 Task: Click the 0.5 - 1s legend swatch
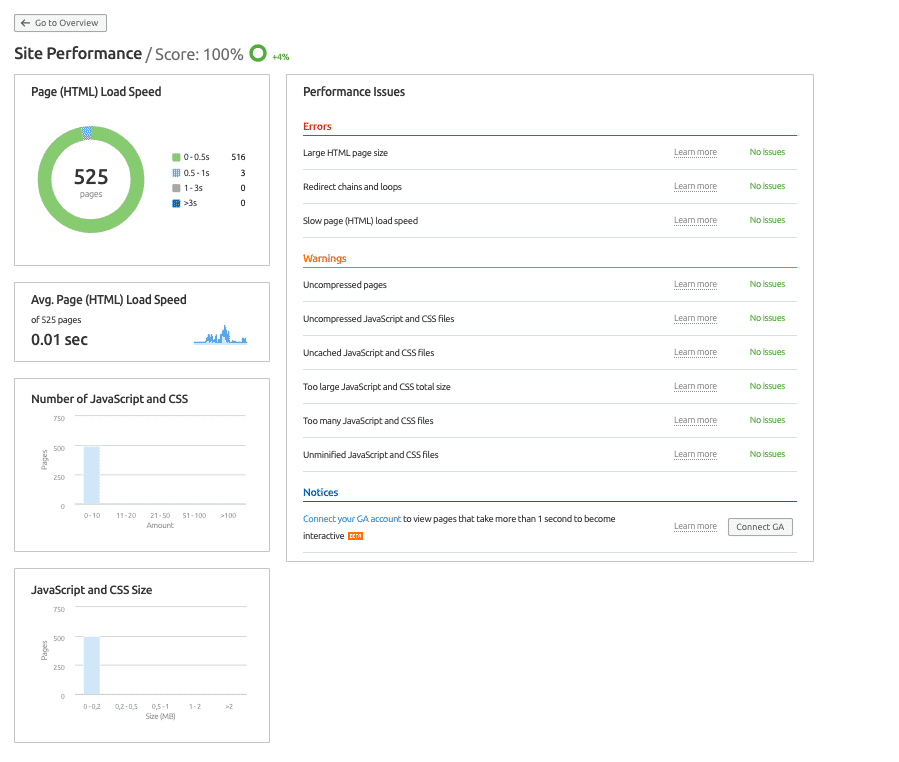click(176, 173)
